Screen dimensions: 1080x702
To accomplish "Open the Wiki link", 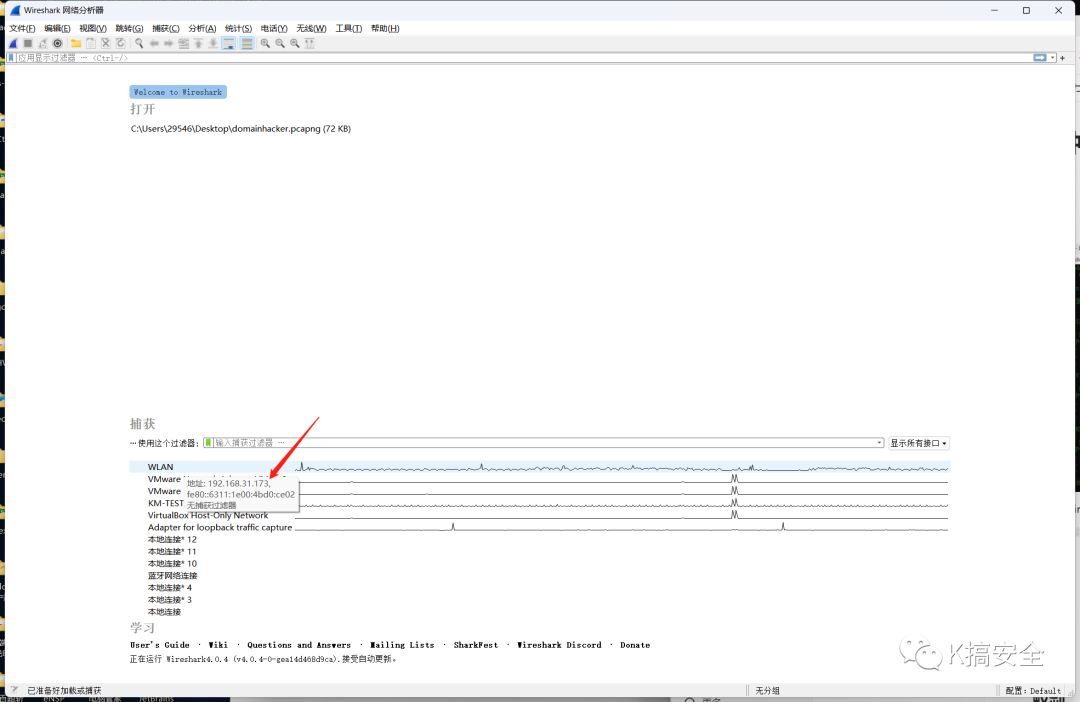I will (x=218, y=646).
